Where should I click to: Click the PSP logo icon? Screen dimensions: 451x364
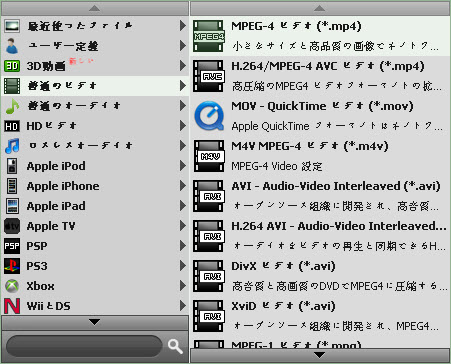click(x=12, y=246)
